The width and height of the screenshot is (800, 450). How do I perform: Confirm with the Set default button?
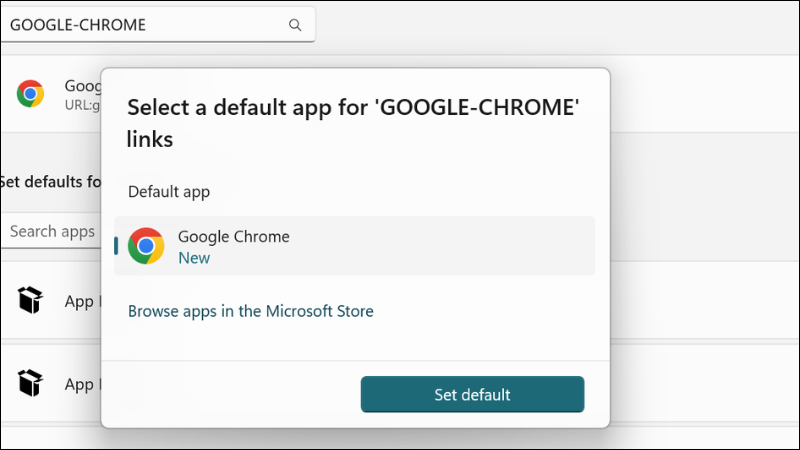472,394
